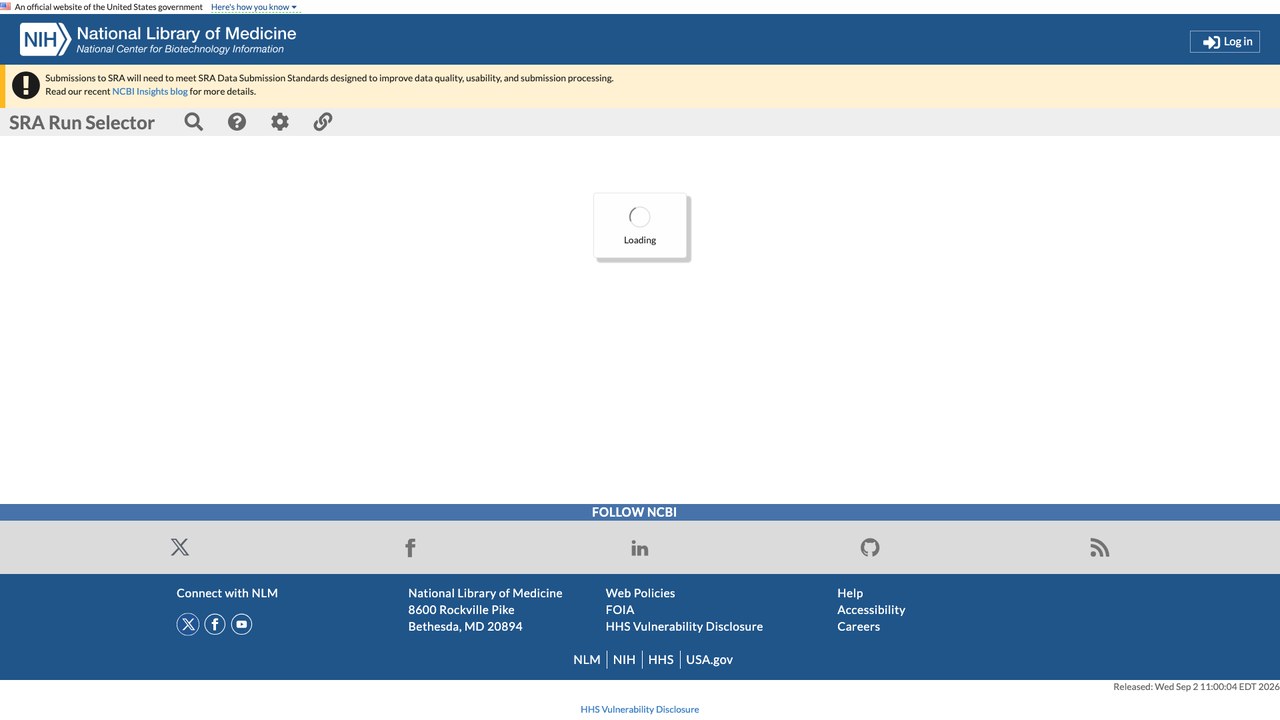The width and height of the screenshot is (1280, 720).
Task: Open the settings gear icon
Action: (280, 122)
